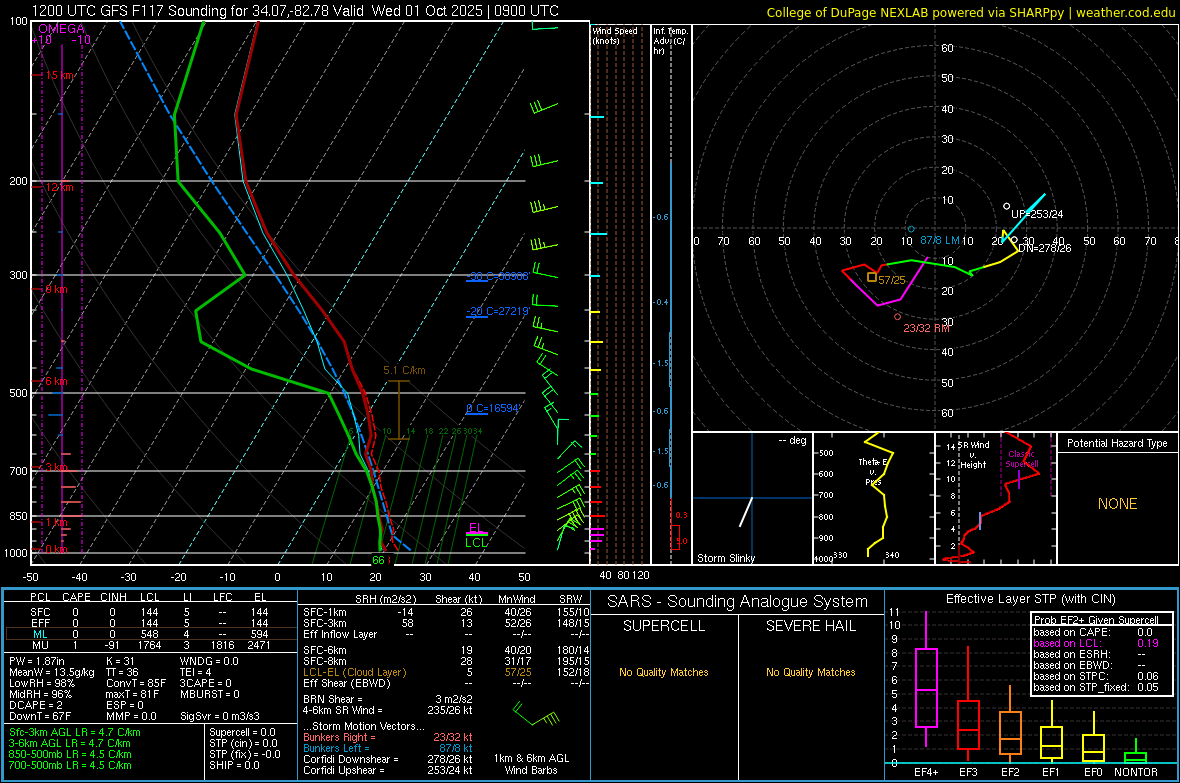This screenshot has width=1180, height=783.
Task: Select the Classic Supercell label
Action: (1021, 459)
